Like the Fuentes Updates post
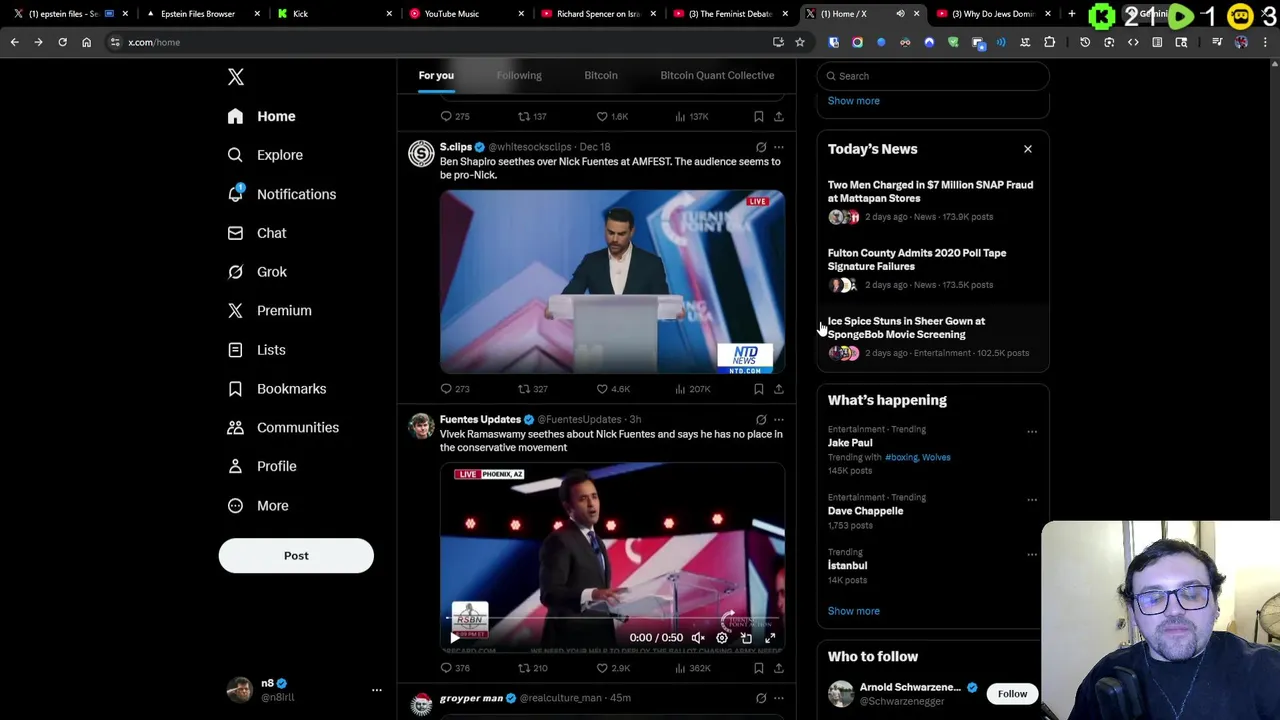Viewport: 1280px width, 720px height. pyautogui.click(x=613, y=668)
